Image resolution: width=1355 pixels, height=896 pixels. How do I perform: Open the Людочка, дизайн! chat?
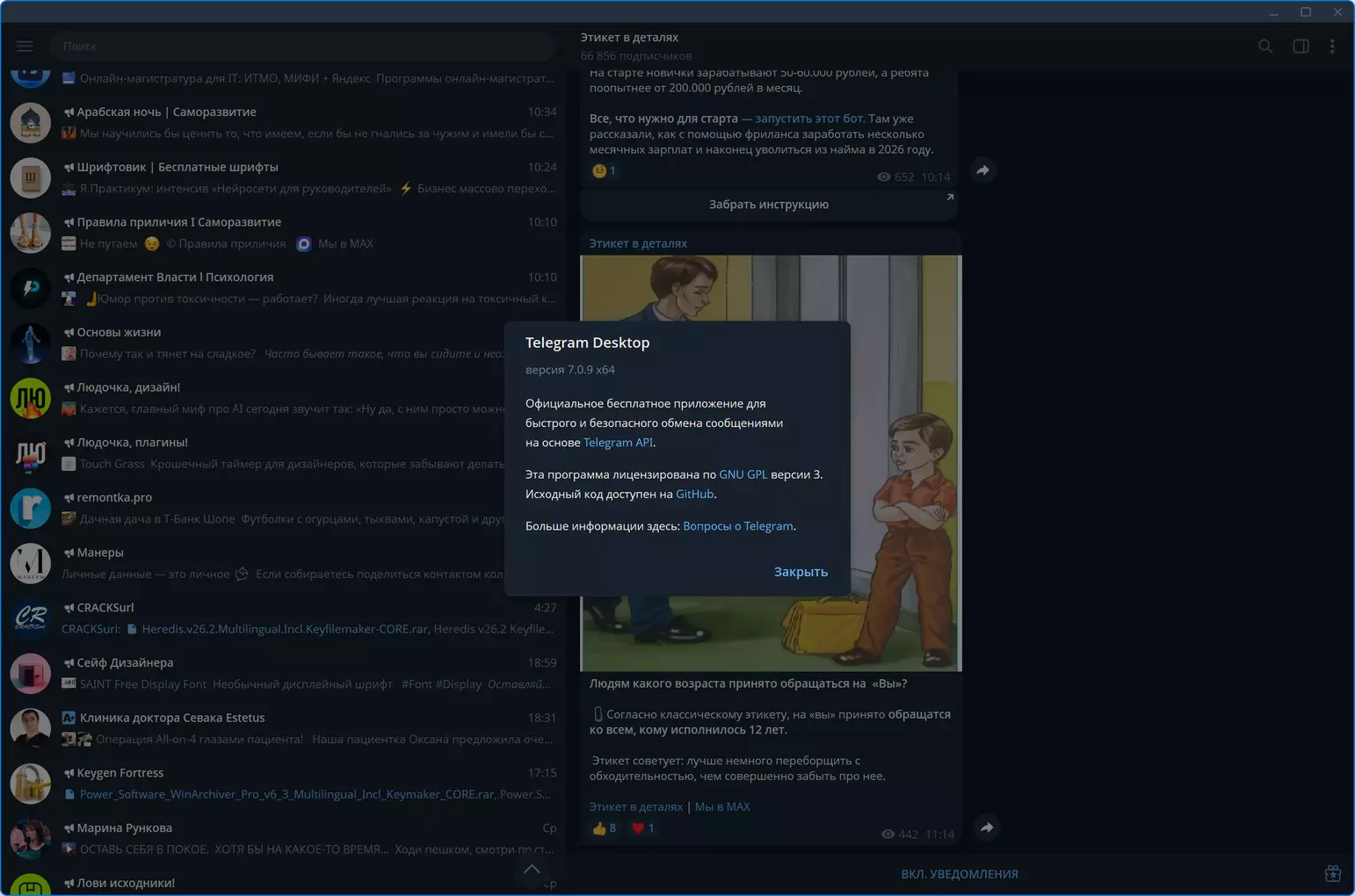(283, 398)
